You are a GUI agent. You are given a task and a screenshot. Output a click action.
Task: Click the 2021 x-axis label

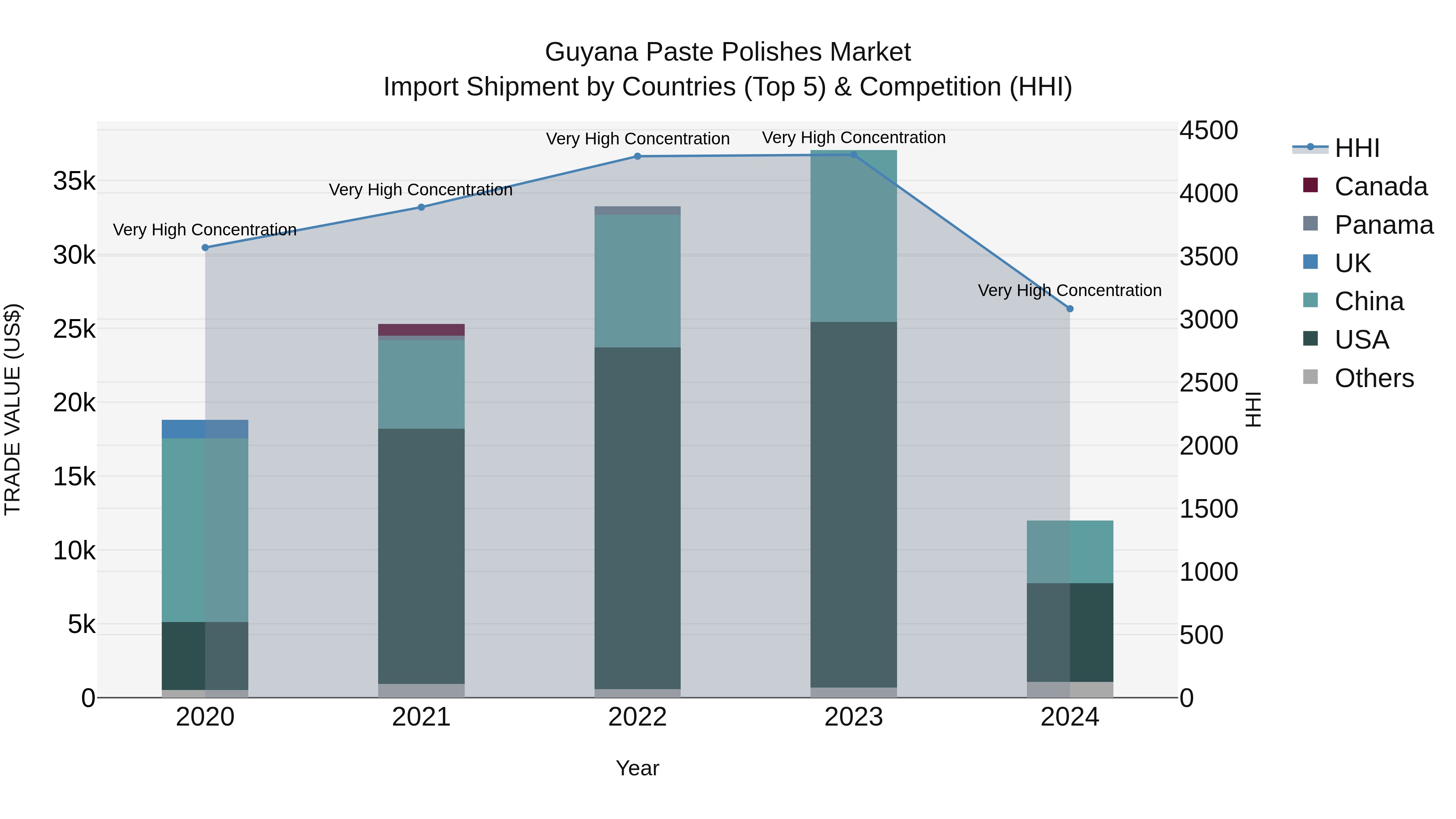421,717
